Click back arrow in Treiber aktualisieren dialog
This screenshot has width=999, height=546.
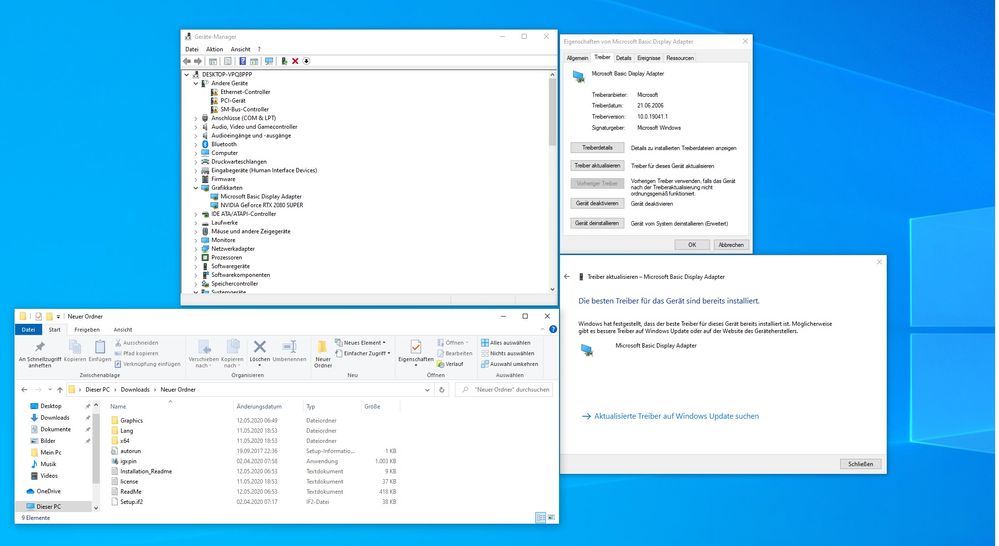point(567,277)
